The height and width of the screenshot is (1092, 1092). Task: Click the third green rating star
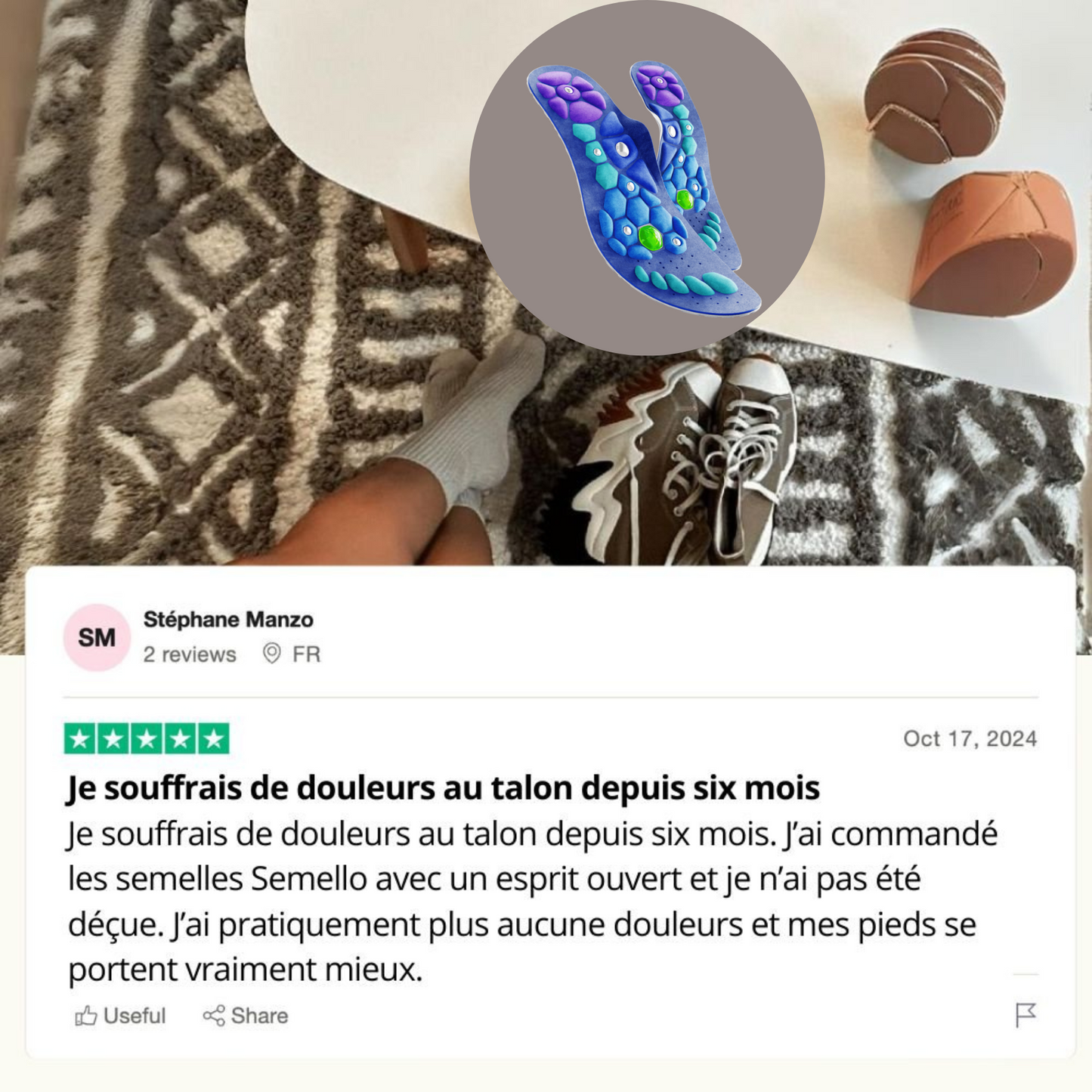tap(147, 739)
